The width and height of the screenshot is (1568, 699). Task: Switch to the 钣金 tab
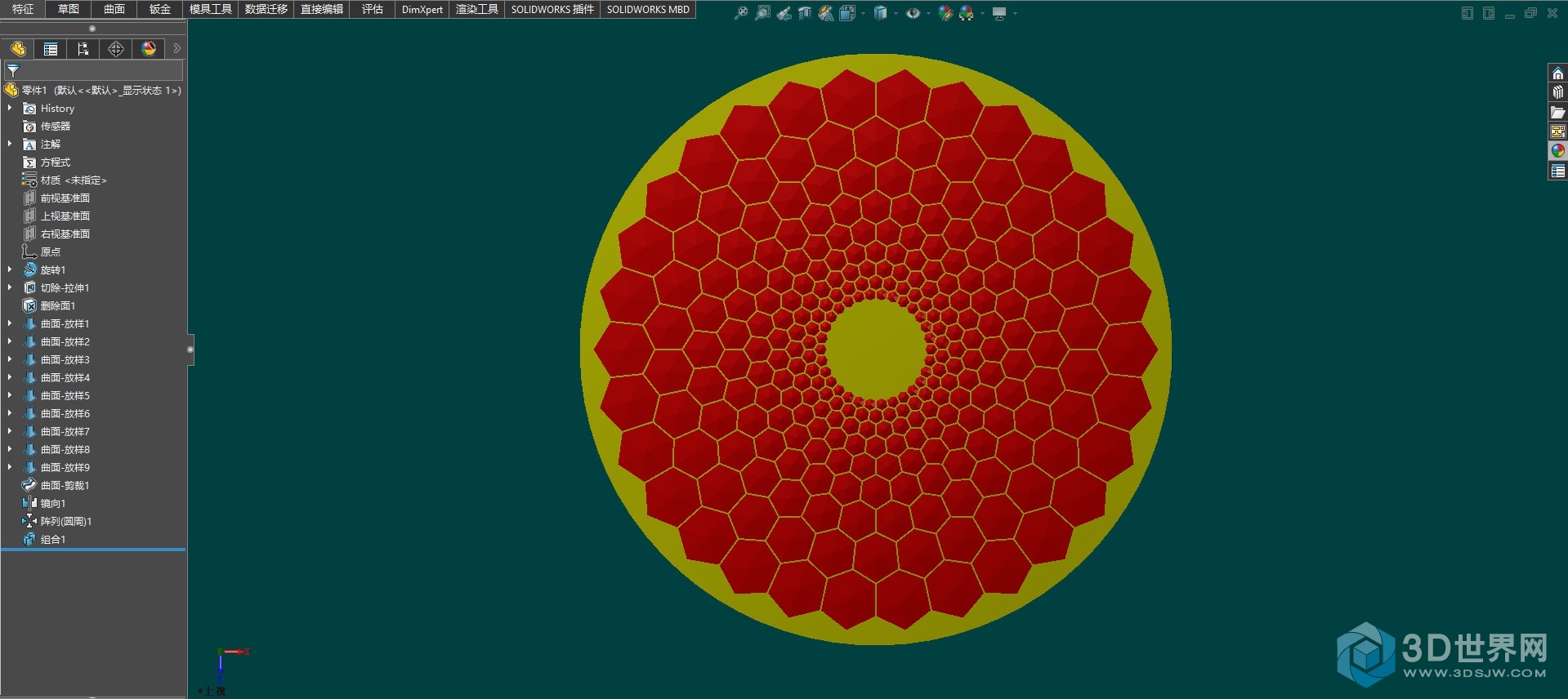[160, 9]
